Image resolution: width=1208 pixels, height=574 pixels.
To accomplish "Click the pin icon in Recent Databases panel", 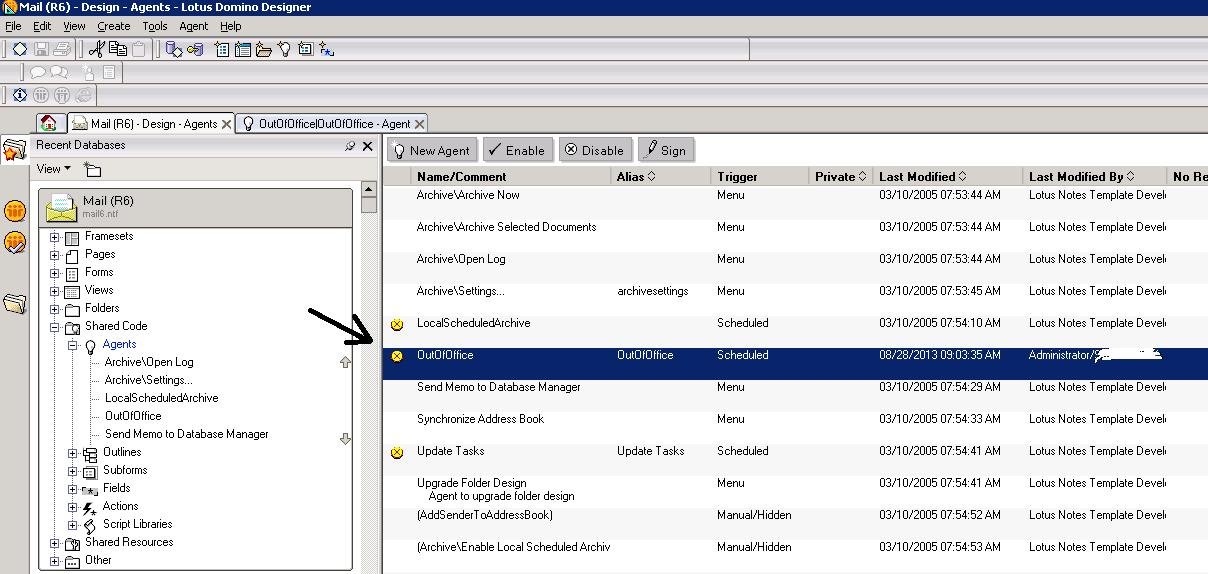I will pos(349,146).
